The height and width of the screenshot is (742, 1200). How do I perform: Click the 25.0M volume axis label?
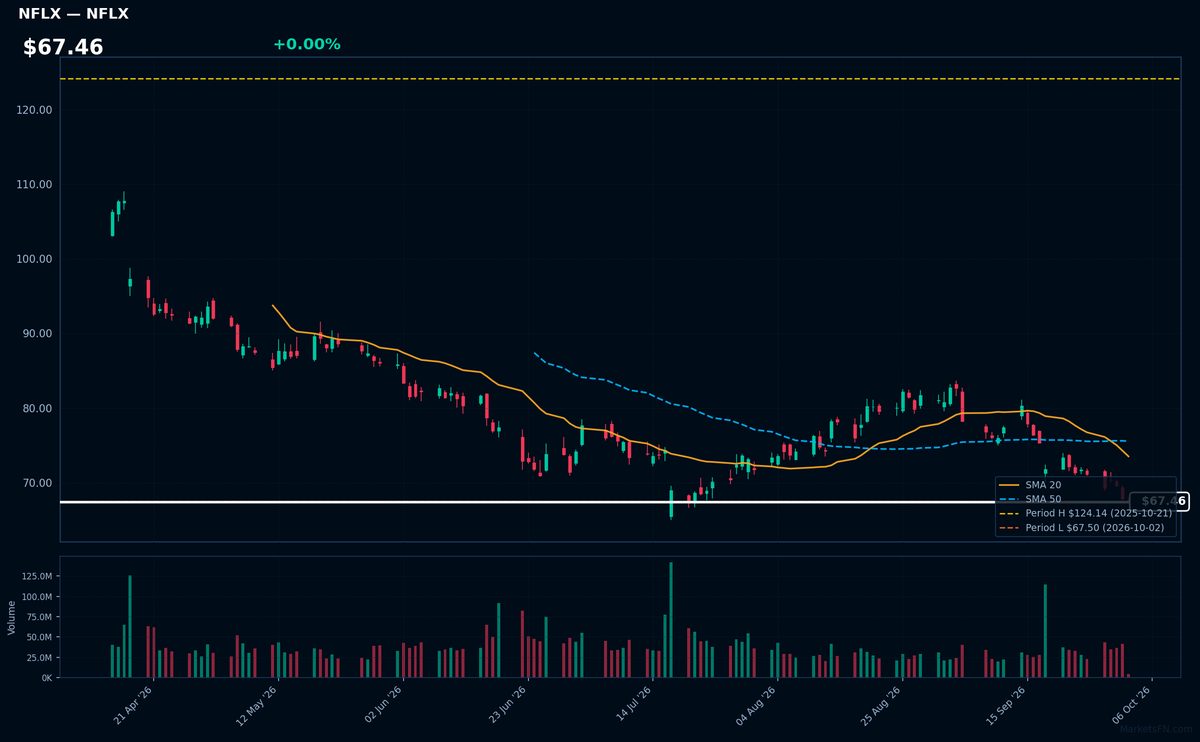click(39, 658)
